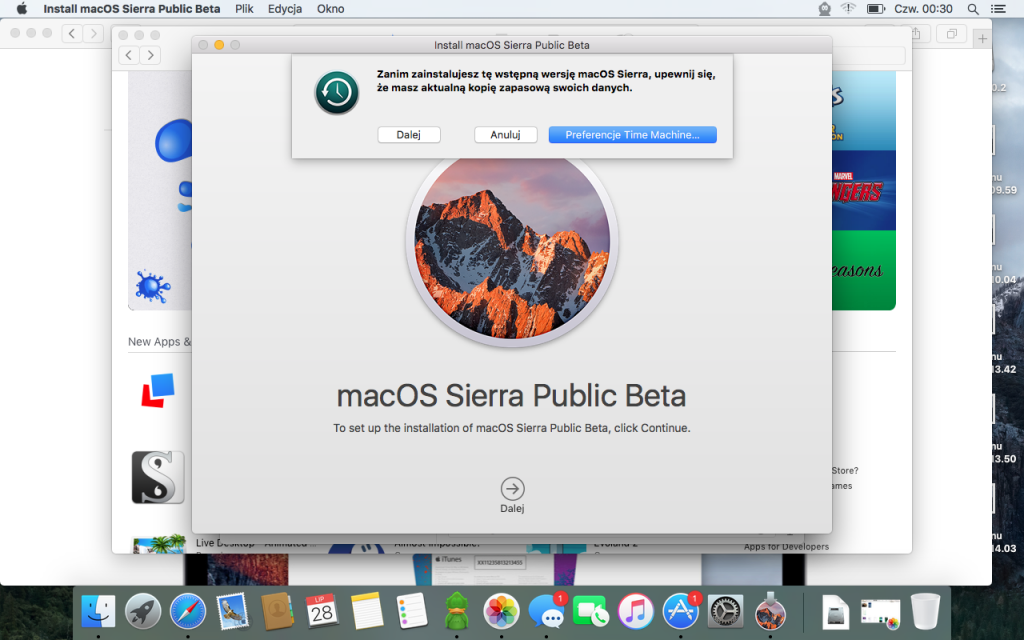Screen dimensions: 1024x640
Task: Open FaceTime green icon in the Dock
Action: pos(590,612)
